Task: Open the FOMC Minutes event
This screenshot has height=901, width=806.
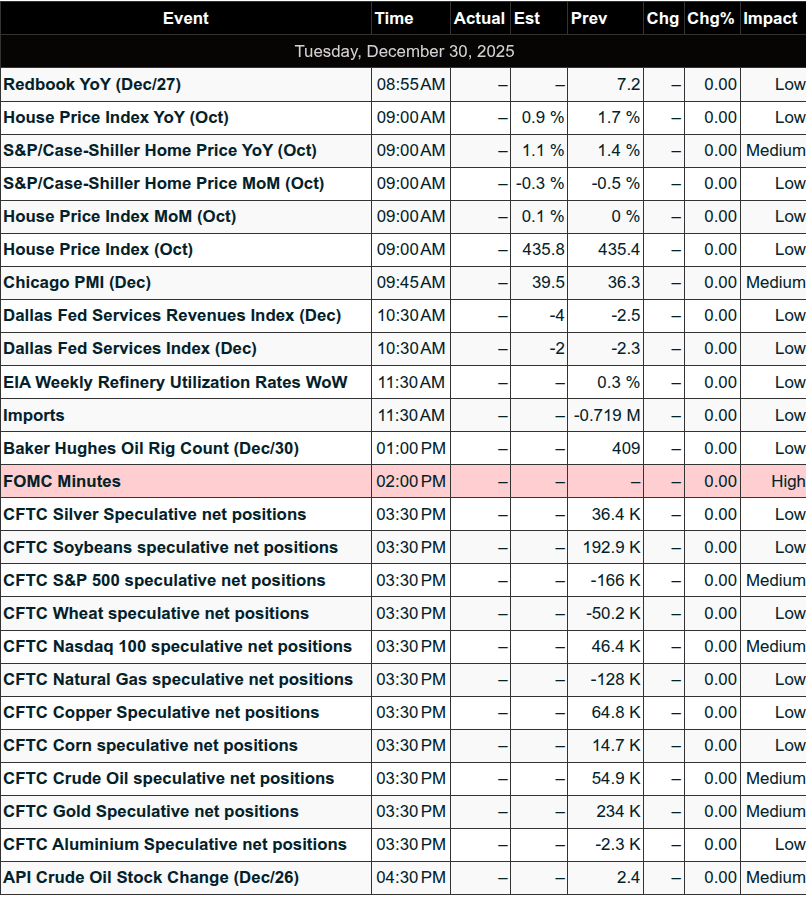Action: 62,481
